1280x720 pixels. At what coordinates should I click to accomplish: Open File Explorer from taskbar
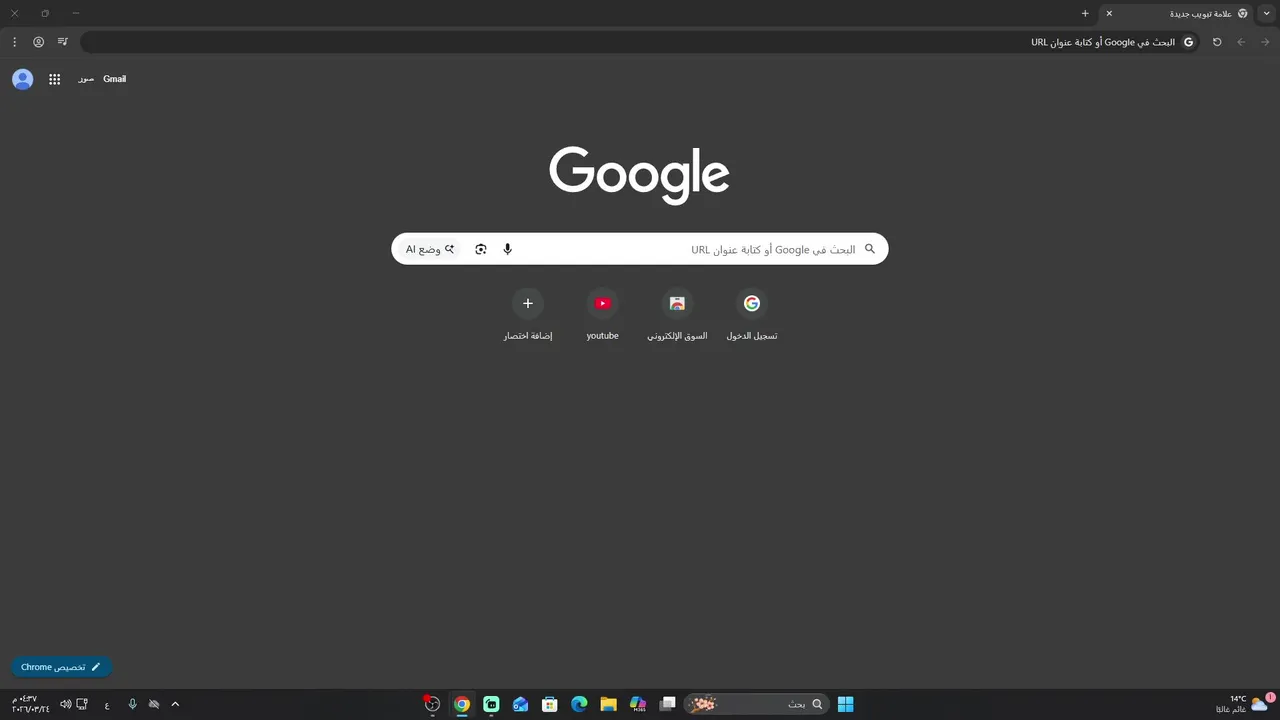pyautogui.click(x=608, y=704)
